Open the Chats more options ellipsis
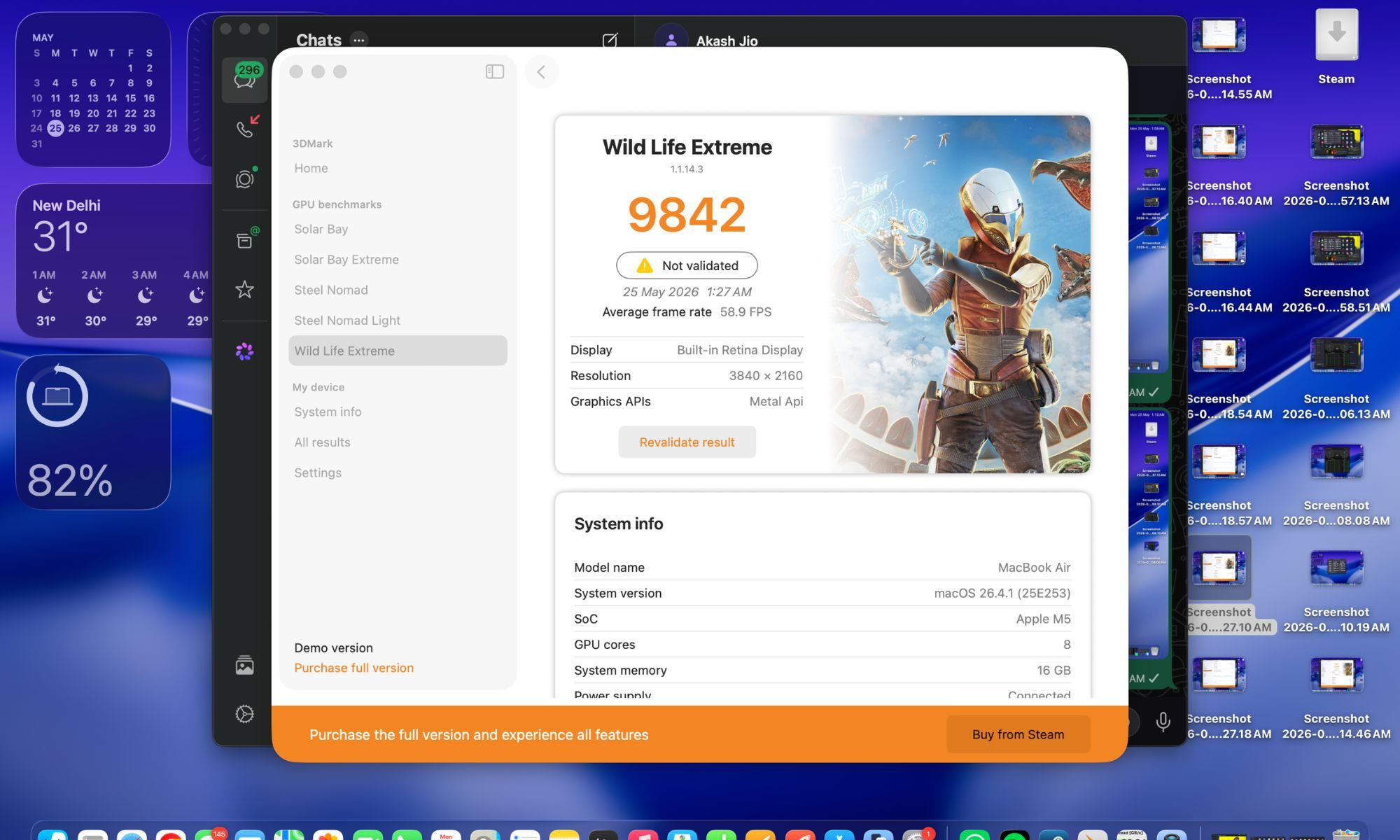 359,40
